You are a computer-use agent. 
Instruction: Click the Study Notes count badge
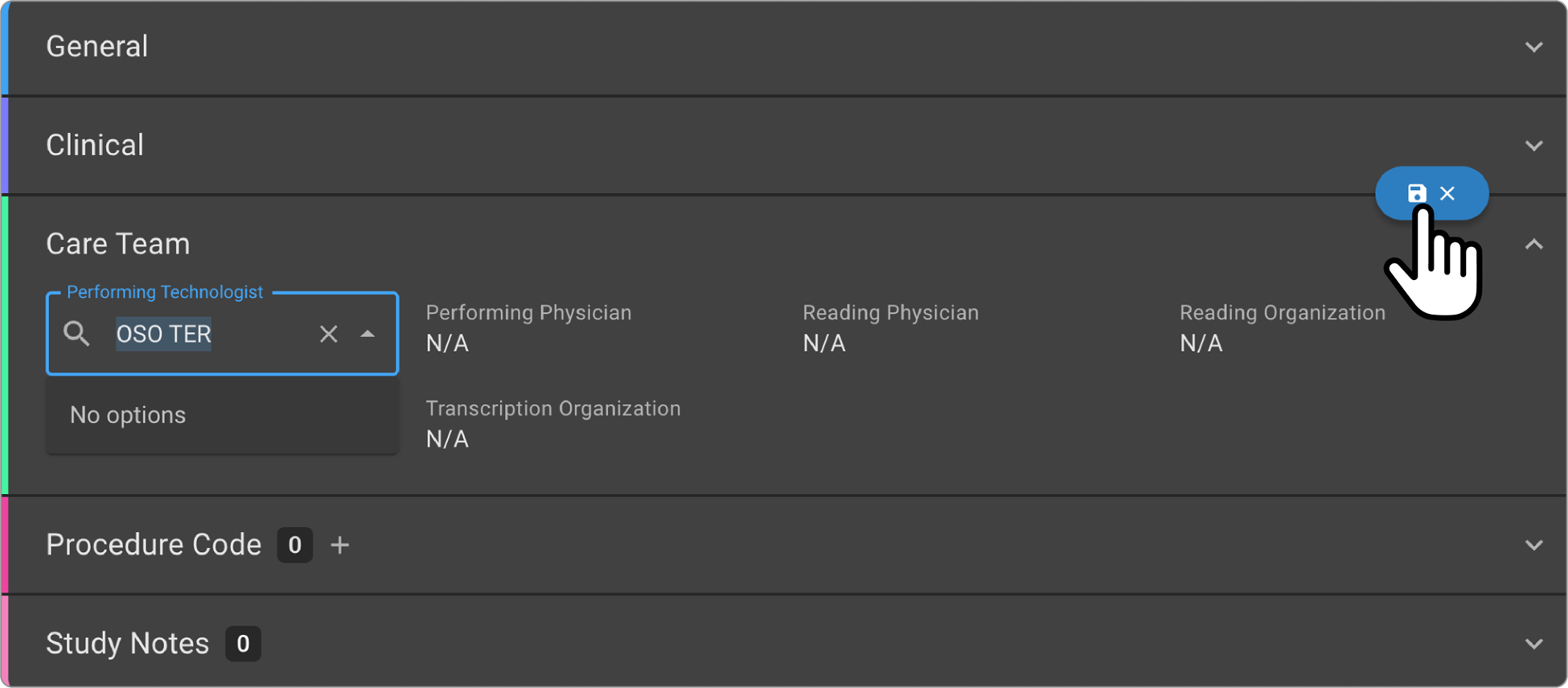pyautogui.click(x=243, y=644)
